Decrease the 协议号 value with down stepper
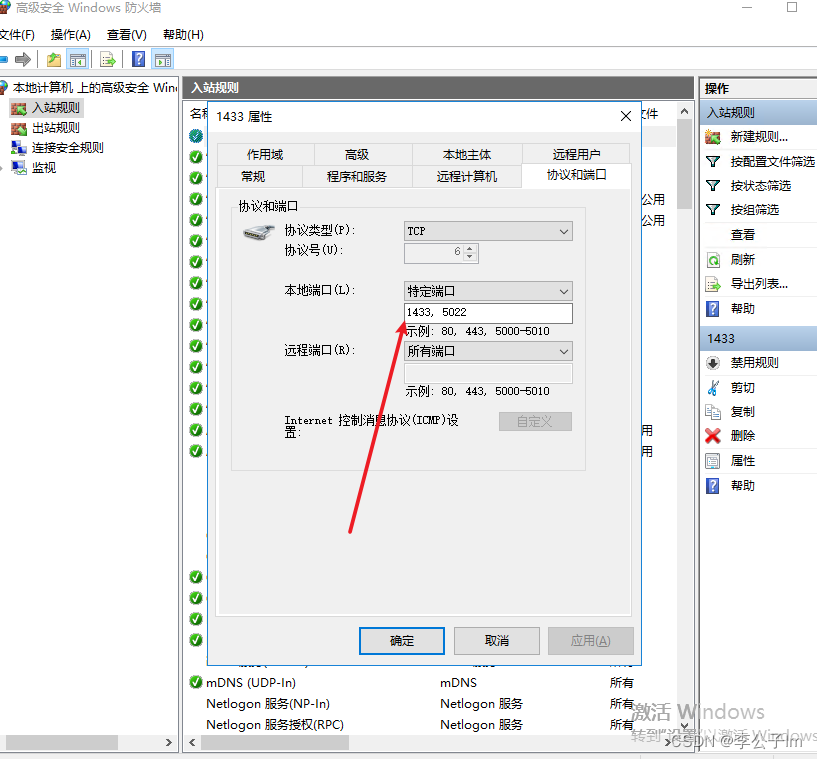 470,257
